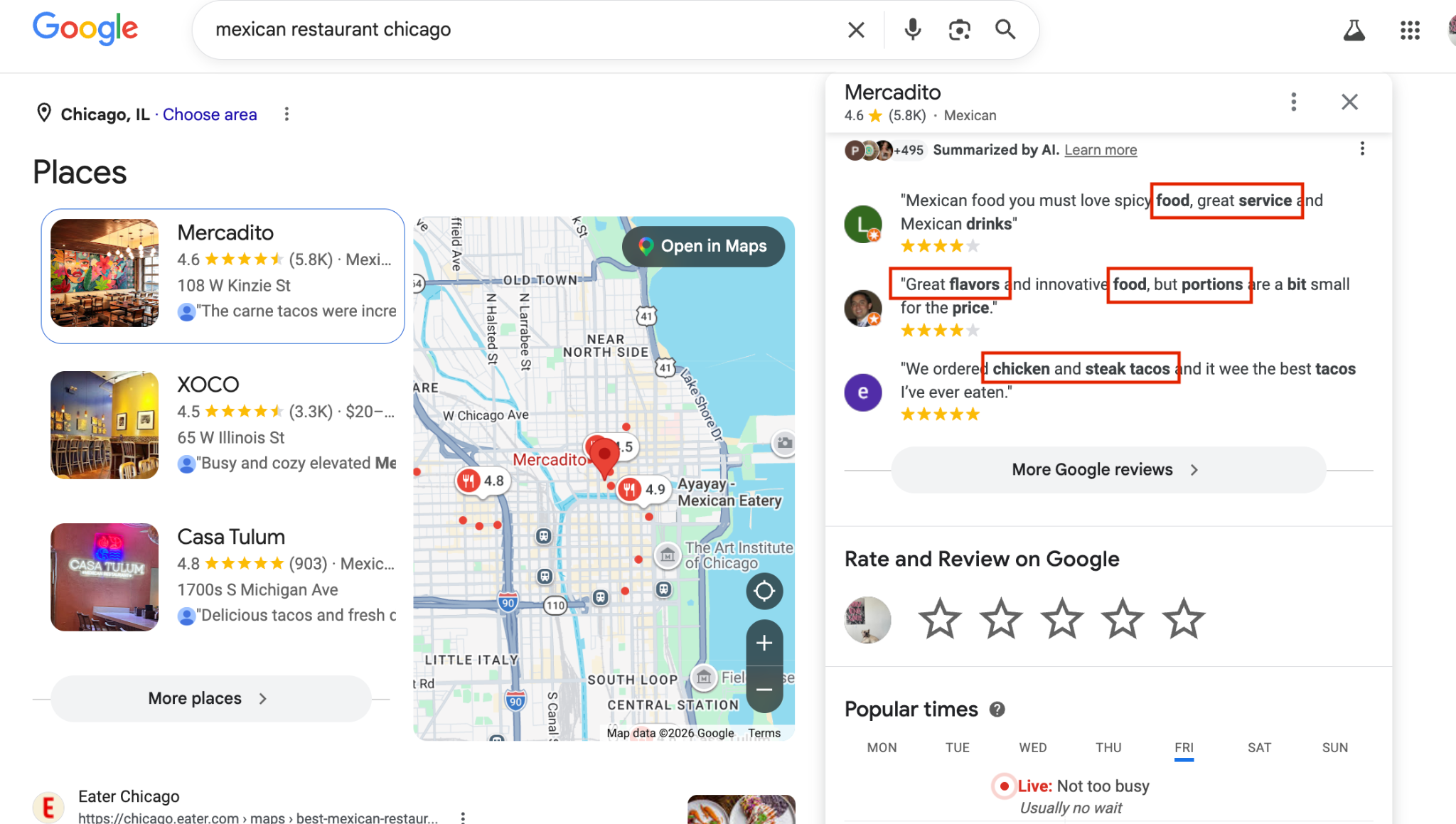The width and height of the screenshot is (1456, 824).
Task: Select FRI in Popular times
Action: point(1184,748)
